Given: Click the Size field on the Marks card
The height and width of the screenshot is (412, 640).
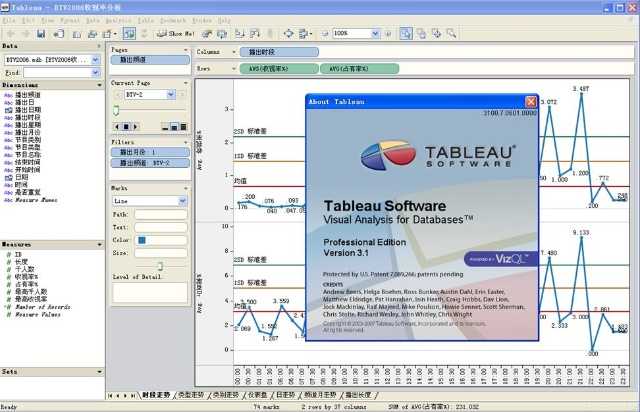Looking at the screenshot, I should (x=160, y=253).
